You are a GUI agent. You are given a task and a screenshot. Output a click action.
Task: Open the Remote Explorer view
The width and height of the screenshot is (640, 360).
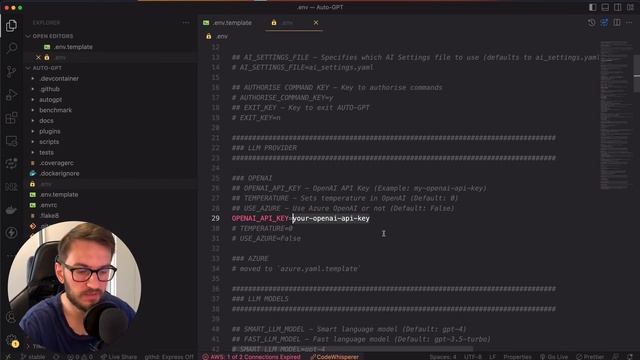11,141
